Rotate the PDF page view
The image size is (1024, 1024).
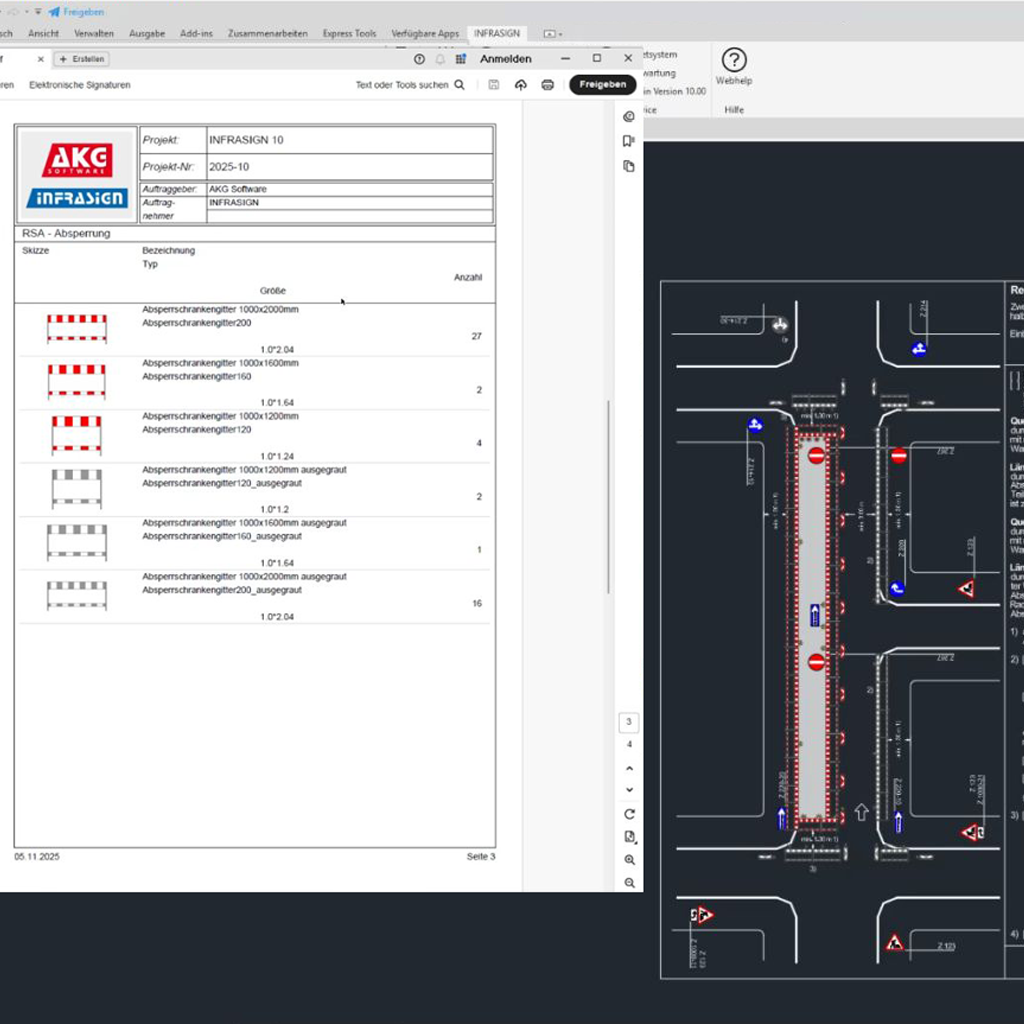[629, 814]
